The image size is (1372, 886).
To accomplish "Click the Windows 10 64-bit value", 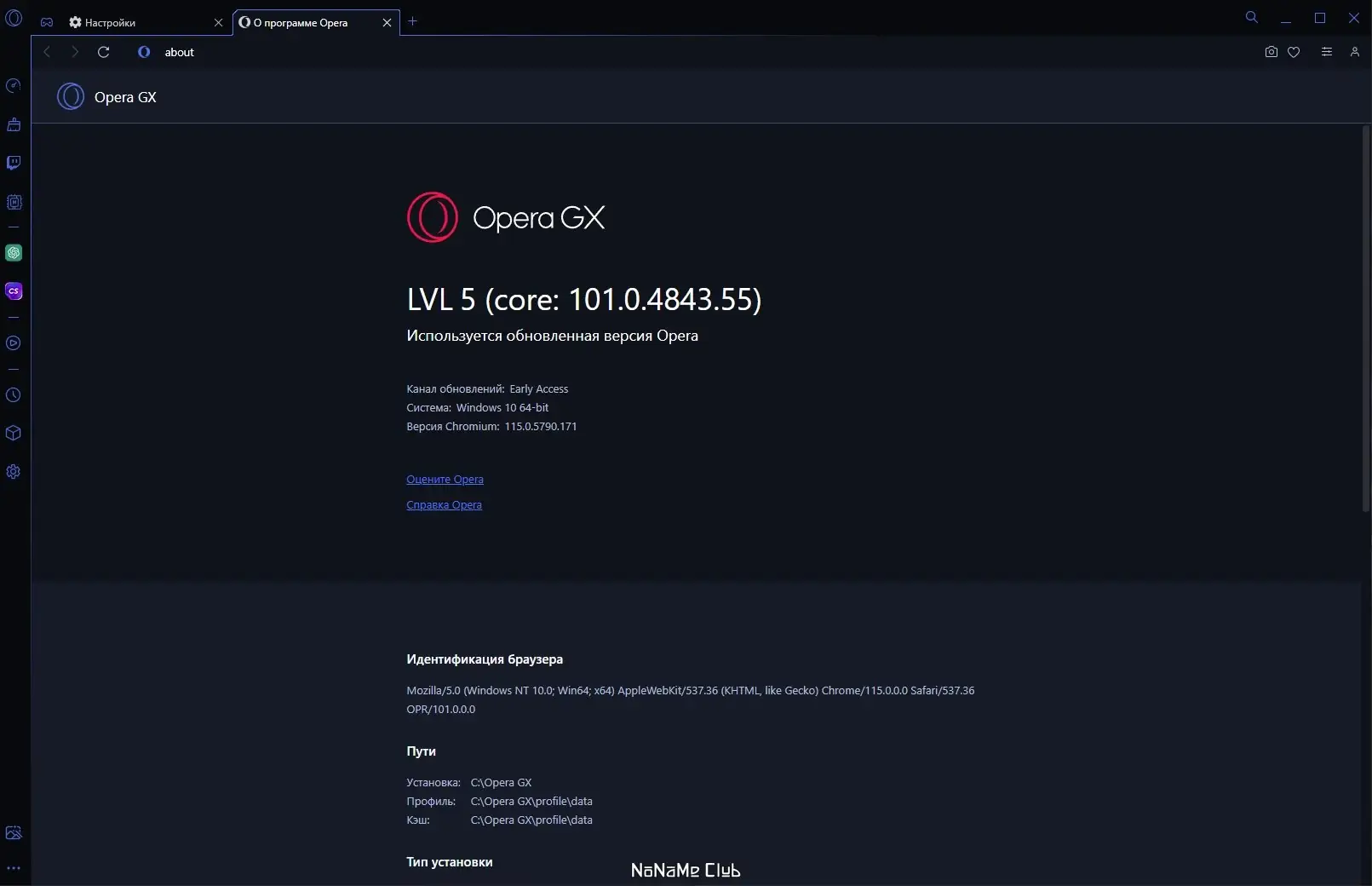I will click(x=502, y=408).
